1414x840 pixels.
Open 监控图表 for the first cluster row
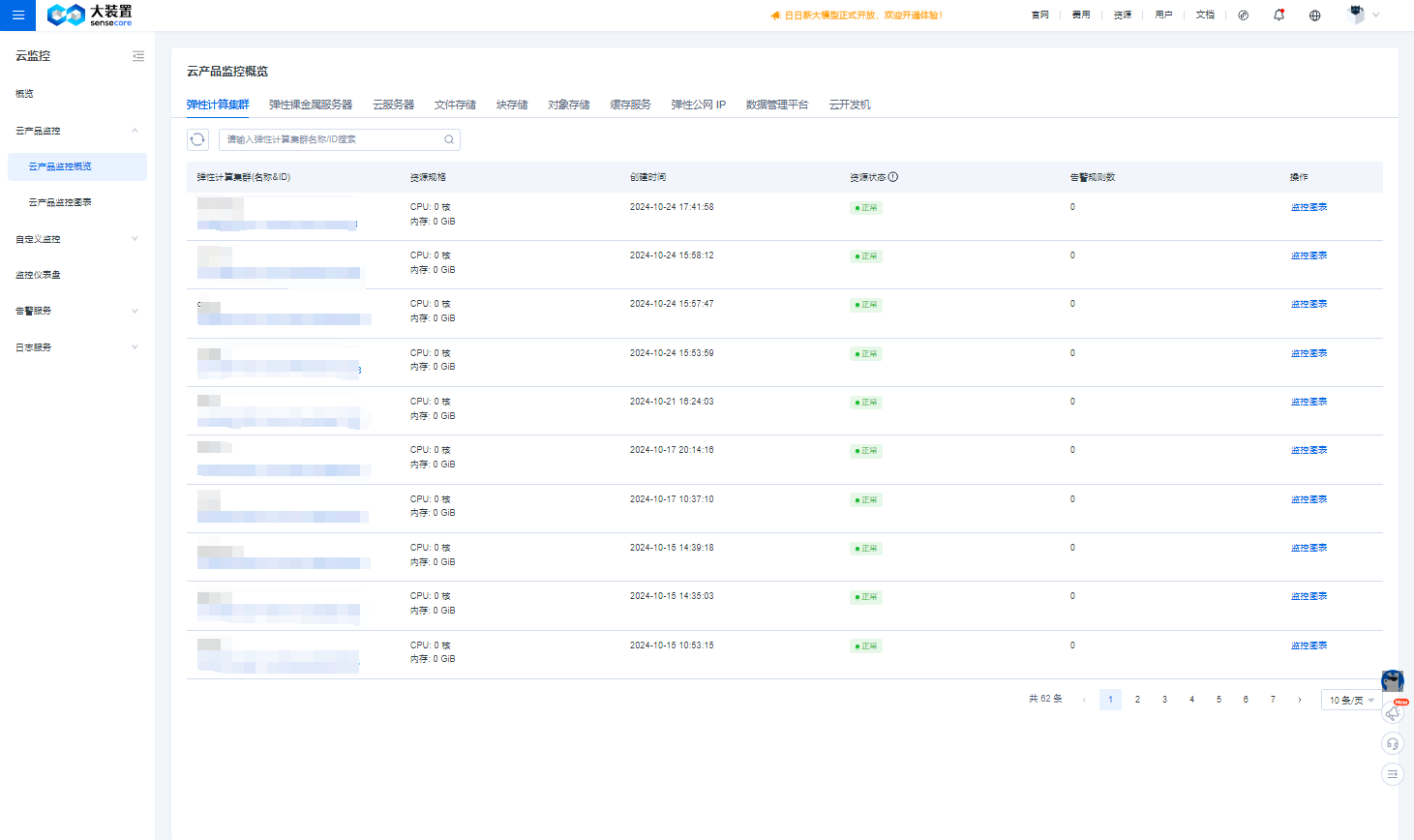coord(1309,207)
